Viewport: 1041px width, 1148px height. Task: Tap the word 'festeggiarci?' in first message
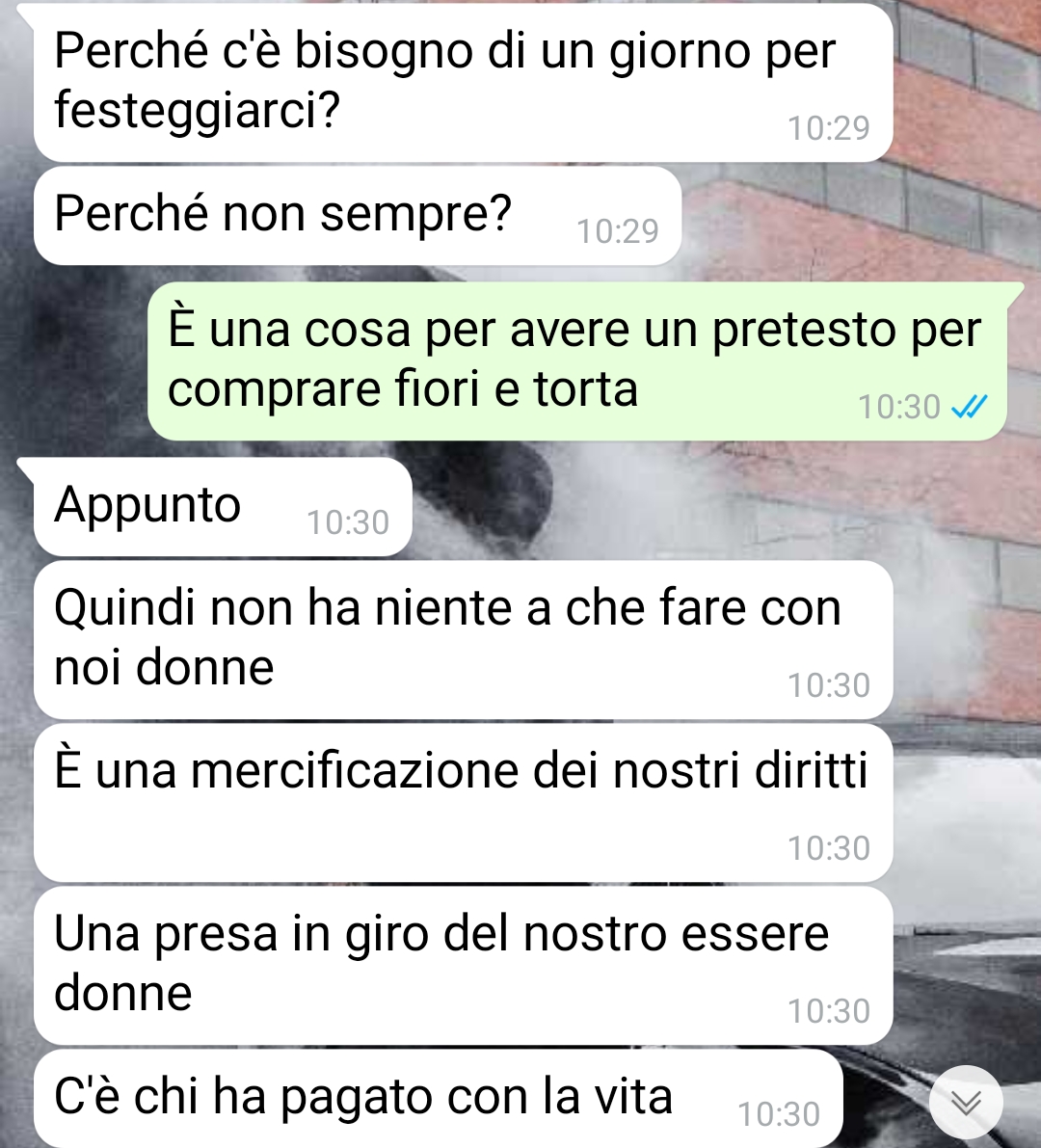pyautogui.click(x=197, y=111)
